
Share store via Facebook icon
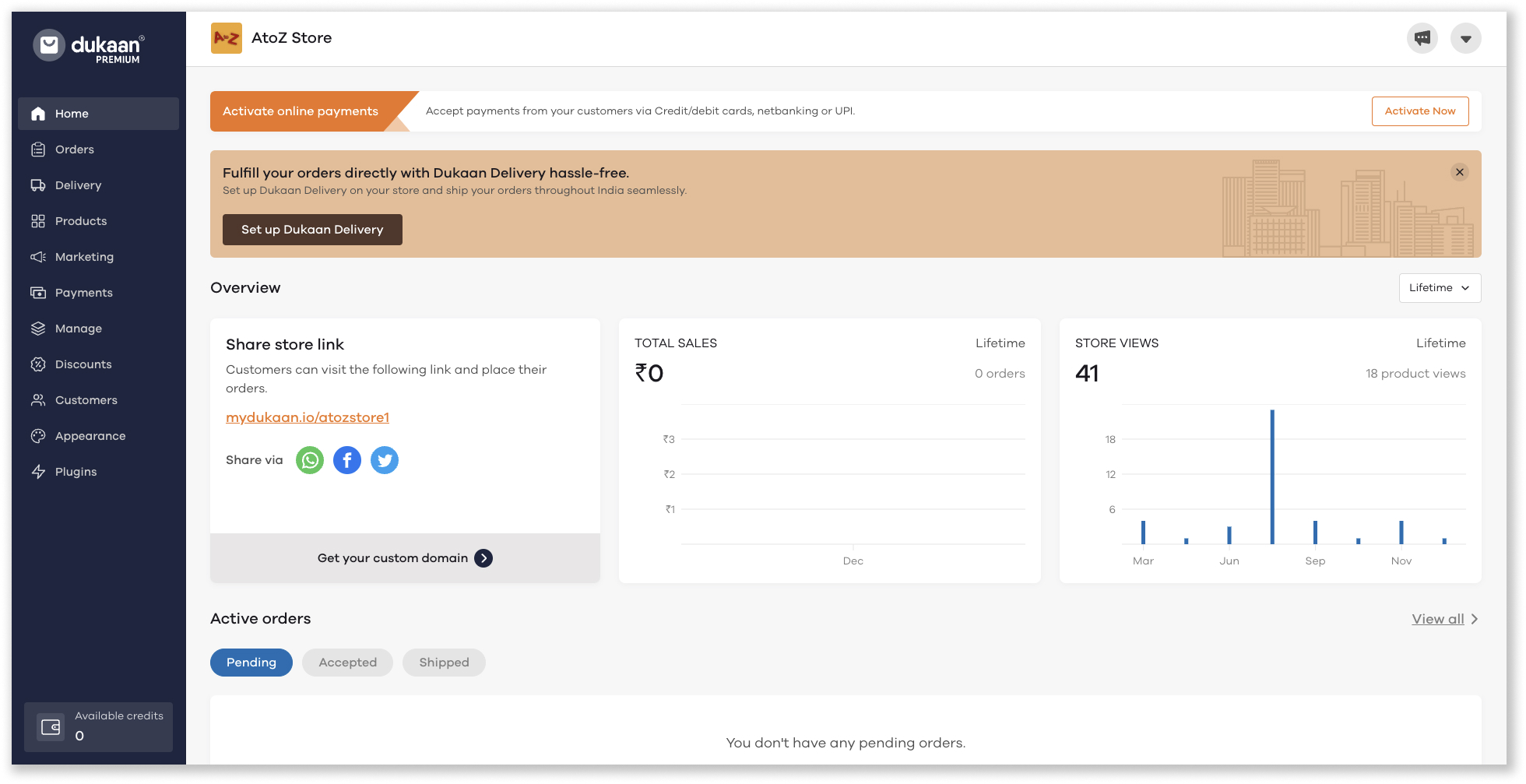pyautogui.click(x=347, y=460)
